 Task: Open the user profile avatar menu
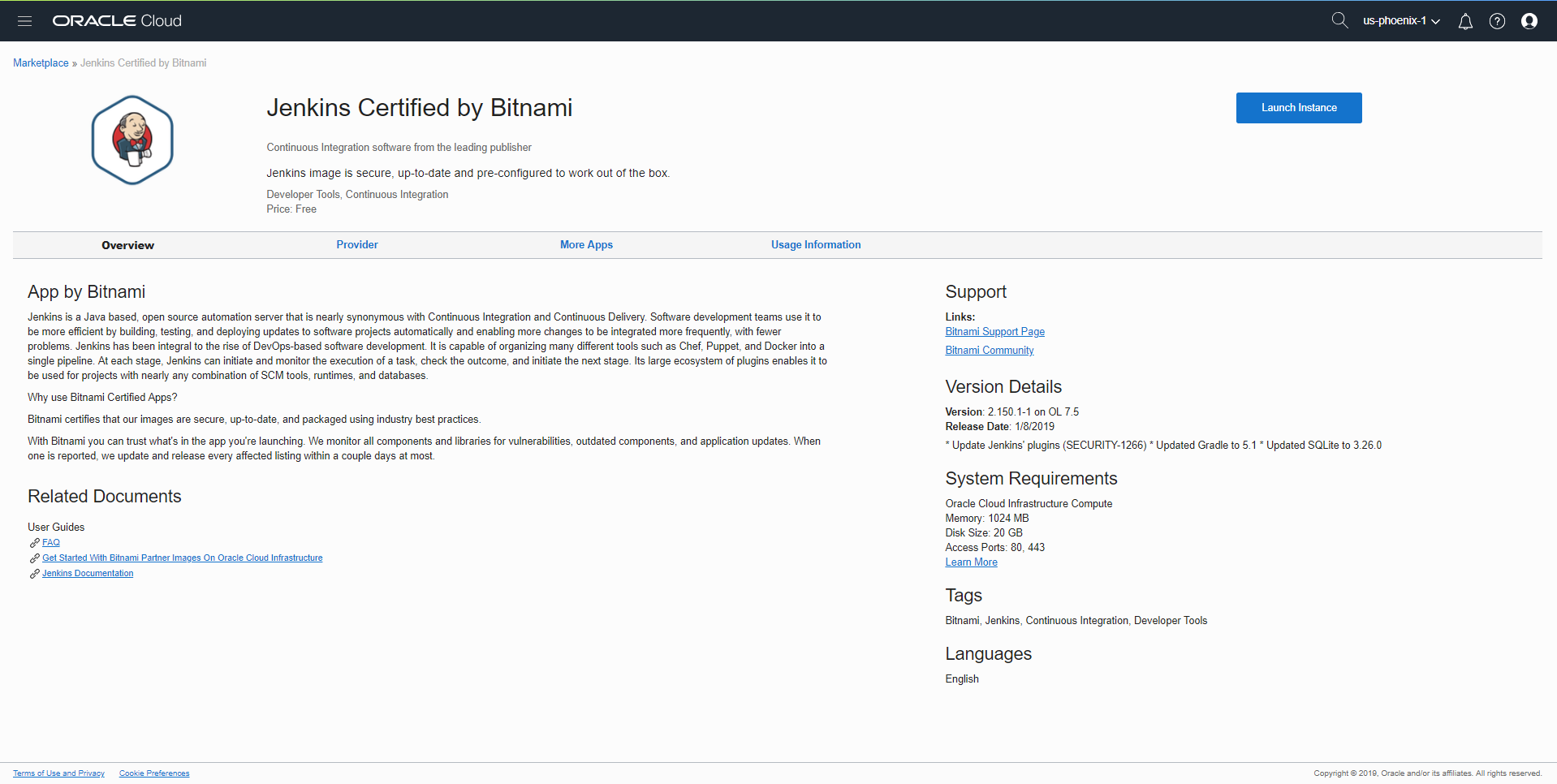click(x=1529, y=22)
